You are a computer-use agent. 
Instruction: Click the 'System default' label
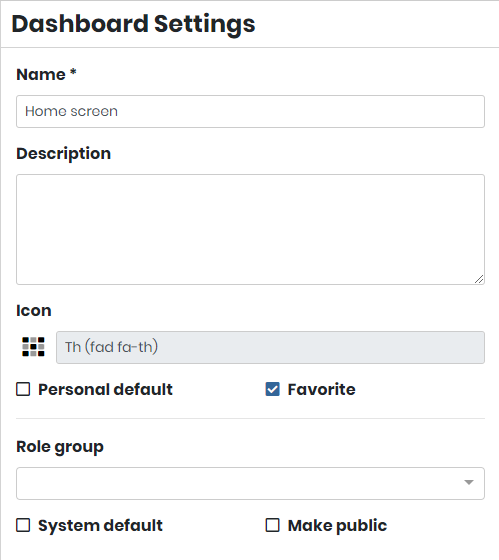coord(100,526)
